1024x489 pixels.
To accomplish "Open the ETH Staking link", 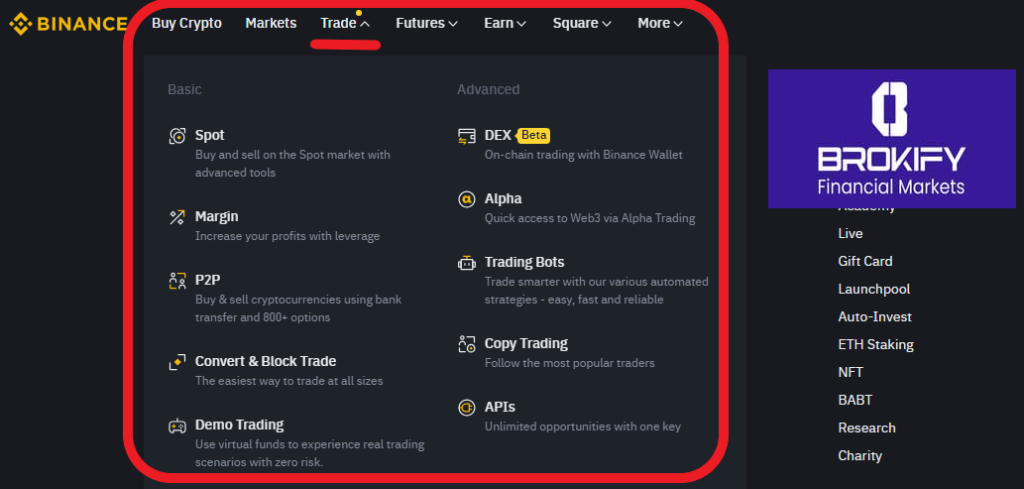I will click(876, 344).
